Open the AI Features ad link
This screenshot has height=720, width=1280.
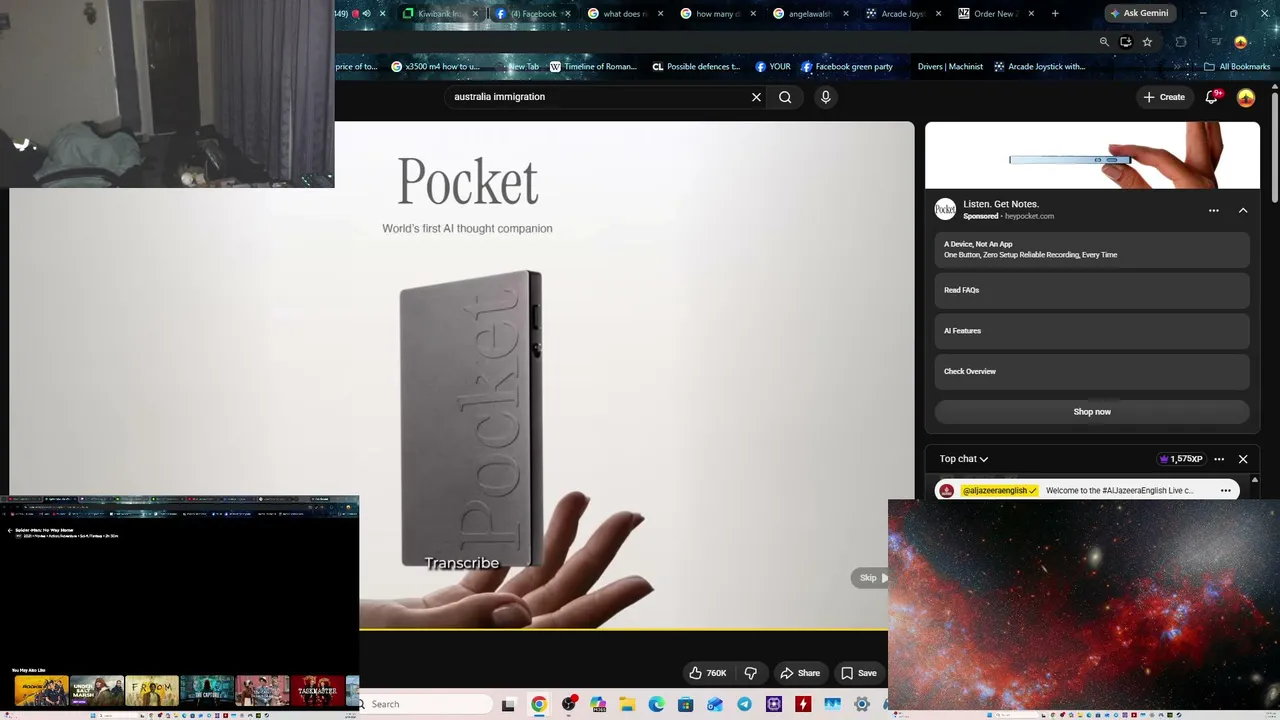click(1092, 331)
